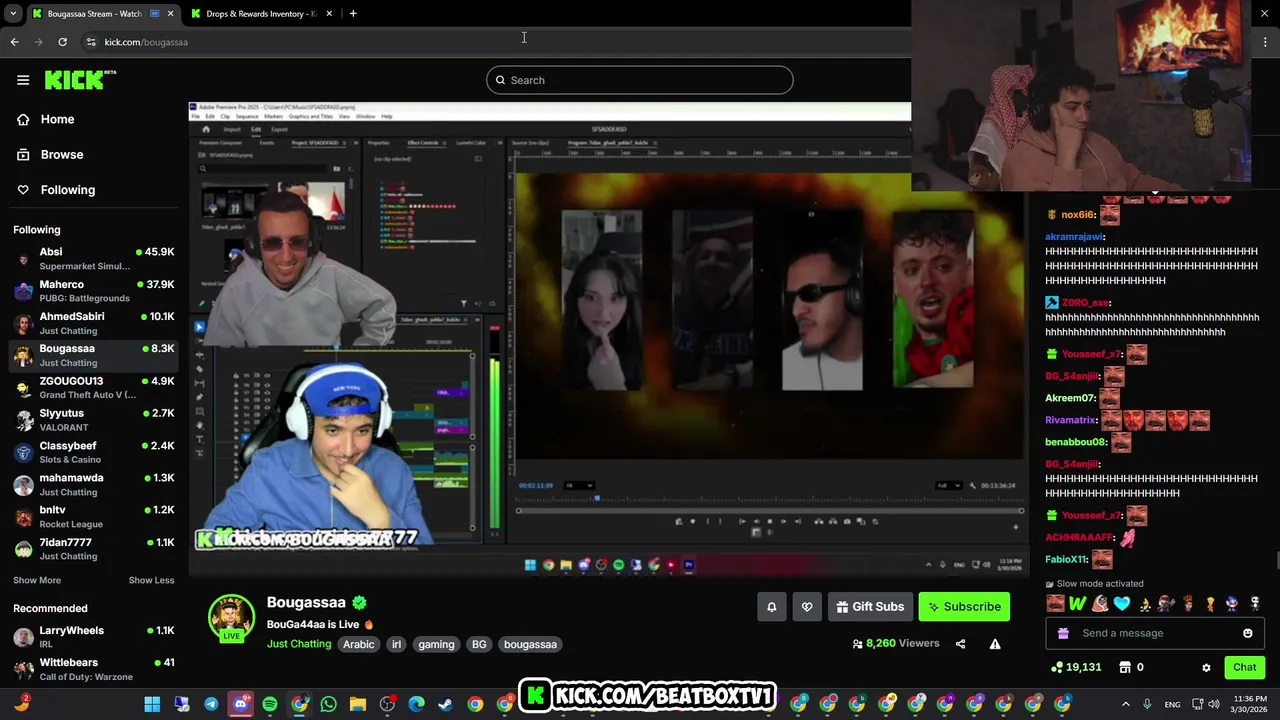Image resolution: width=1280 pixels, height=720 pixels.
Task: Open Maherco's channel in Following list
Action: 94,291
